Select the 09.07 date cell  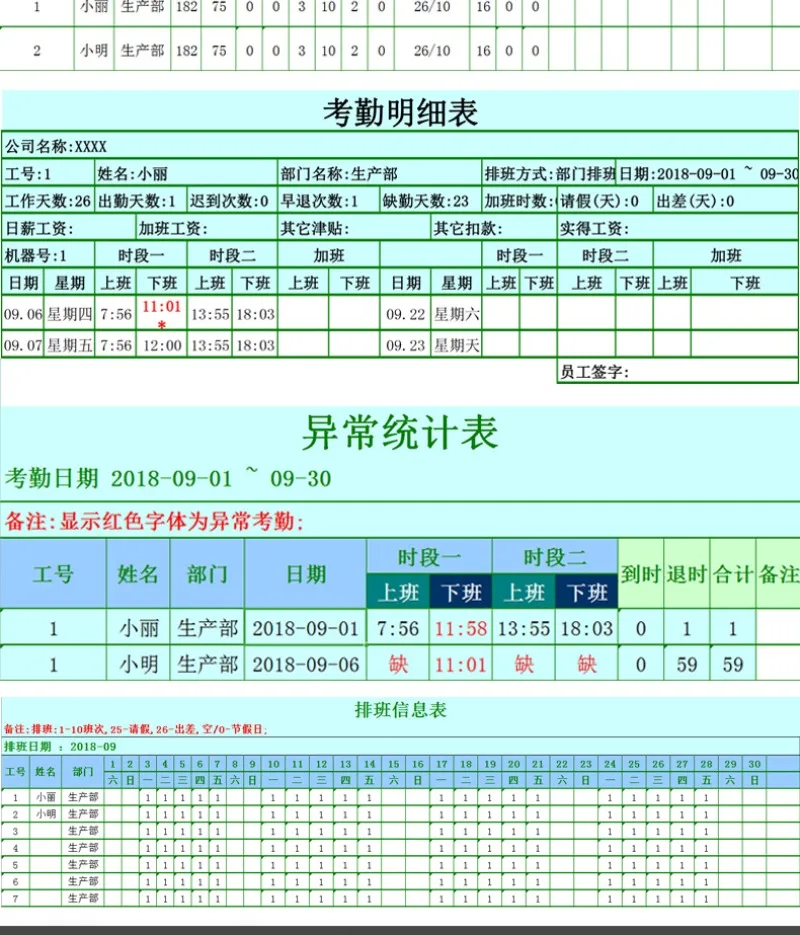point(23,345)
